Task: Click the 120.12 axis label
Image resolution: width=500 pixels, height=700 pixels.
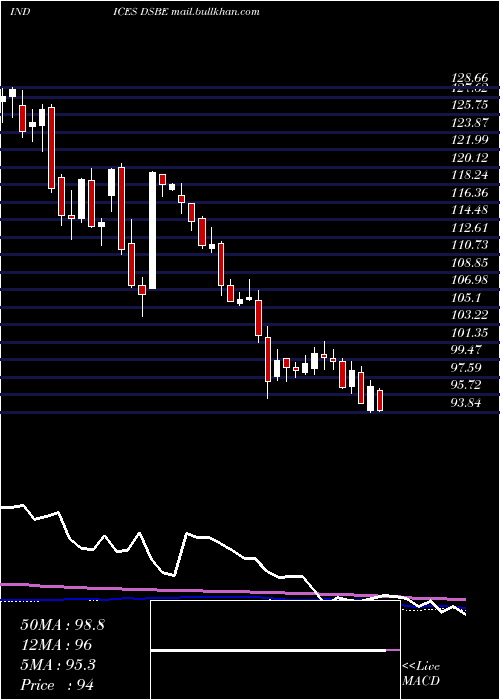Action: point(470,158)
